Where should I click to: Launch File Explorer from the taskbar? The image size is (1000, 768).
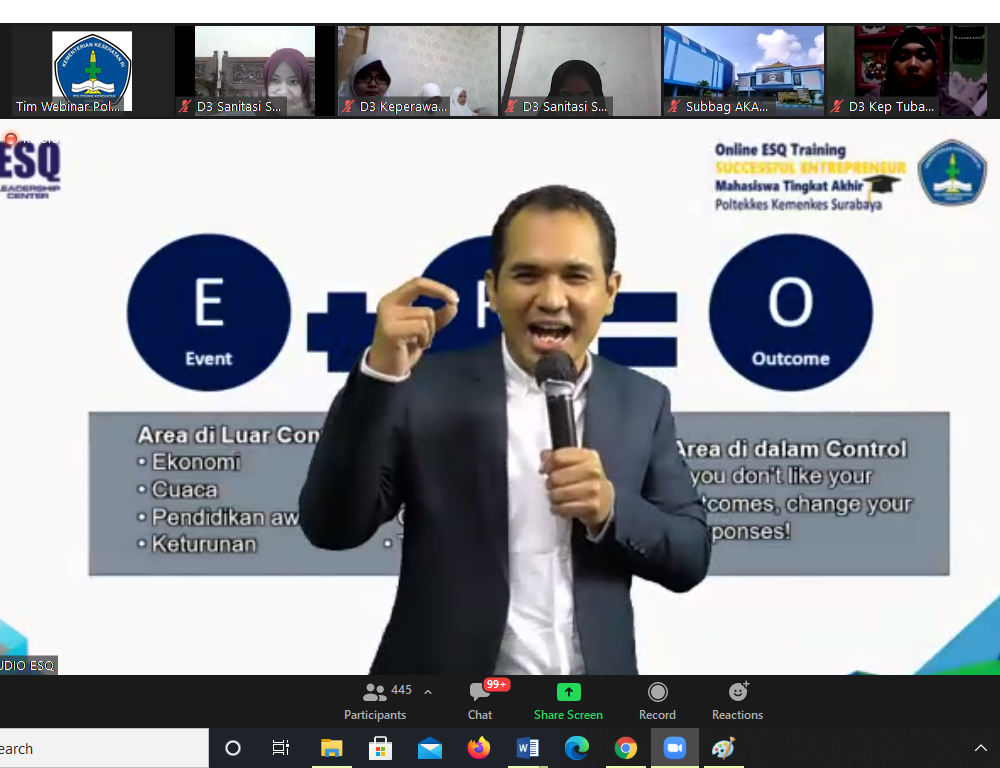click(x=331, y=748)
